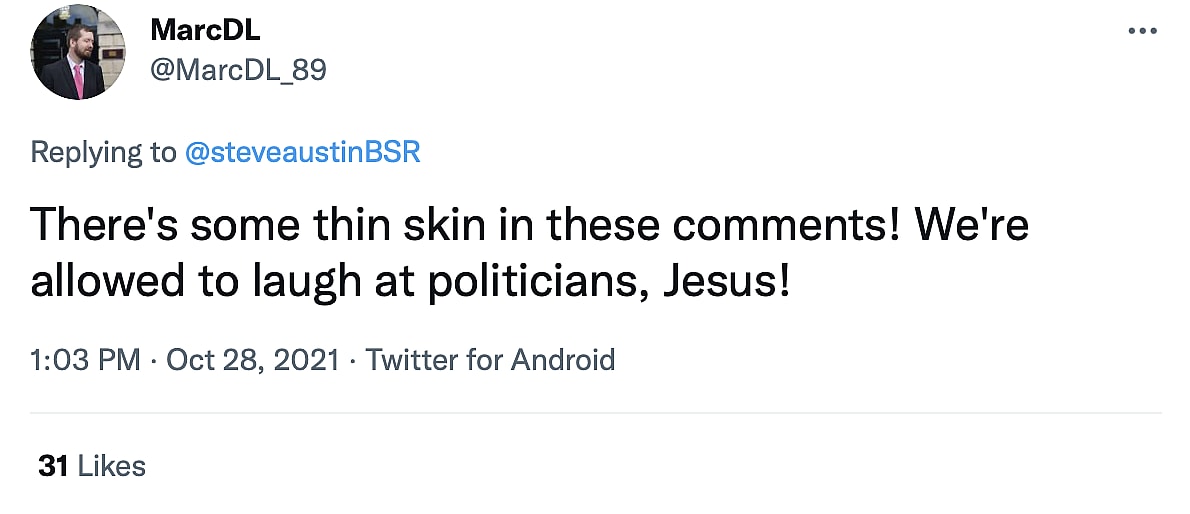Open the MarcDL display name profile link
The width and height of the screenshot is (1190, 514).
coord(205,30)
